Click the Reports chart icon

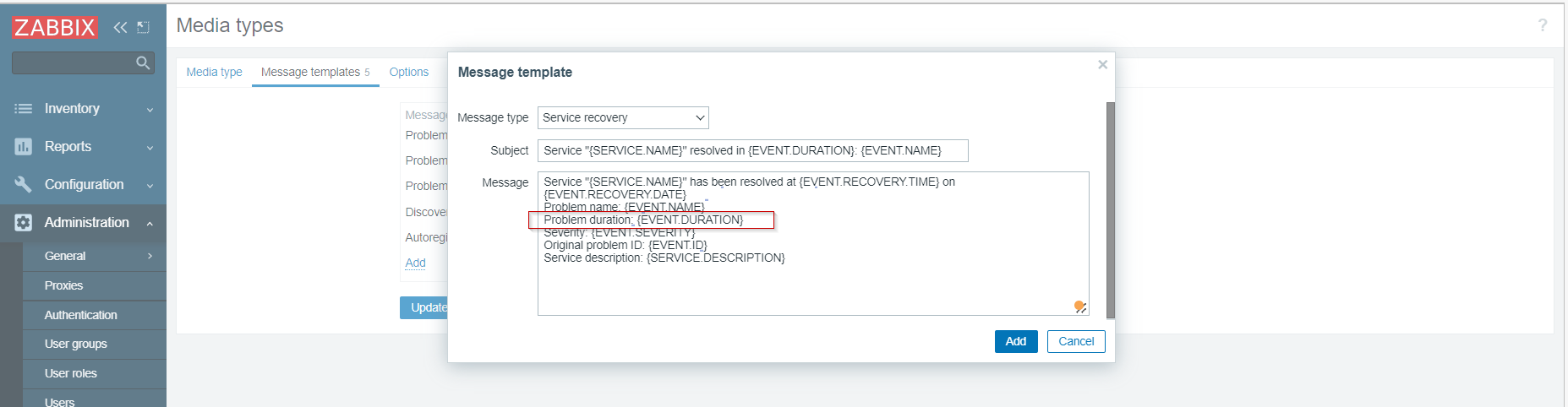pyautogui.click(x=23, y=147)
